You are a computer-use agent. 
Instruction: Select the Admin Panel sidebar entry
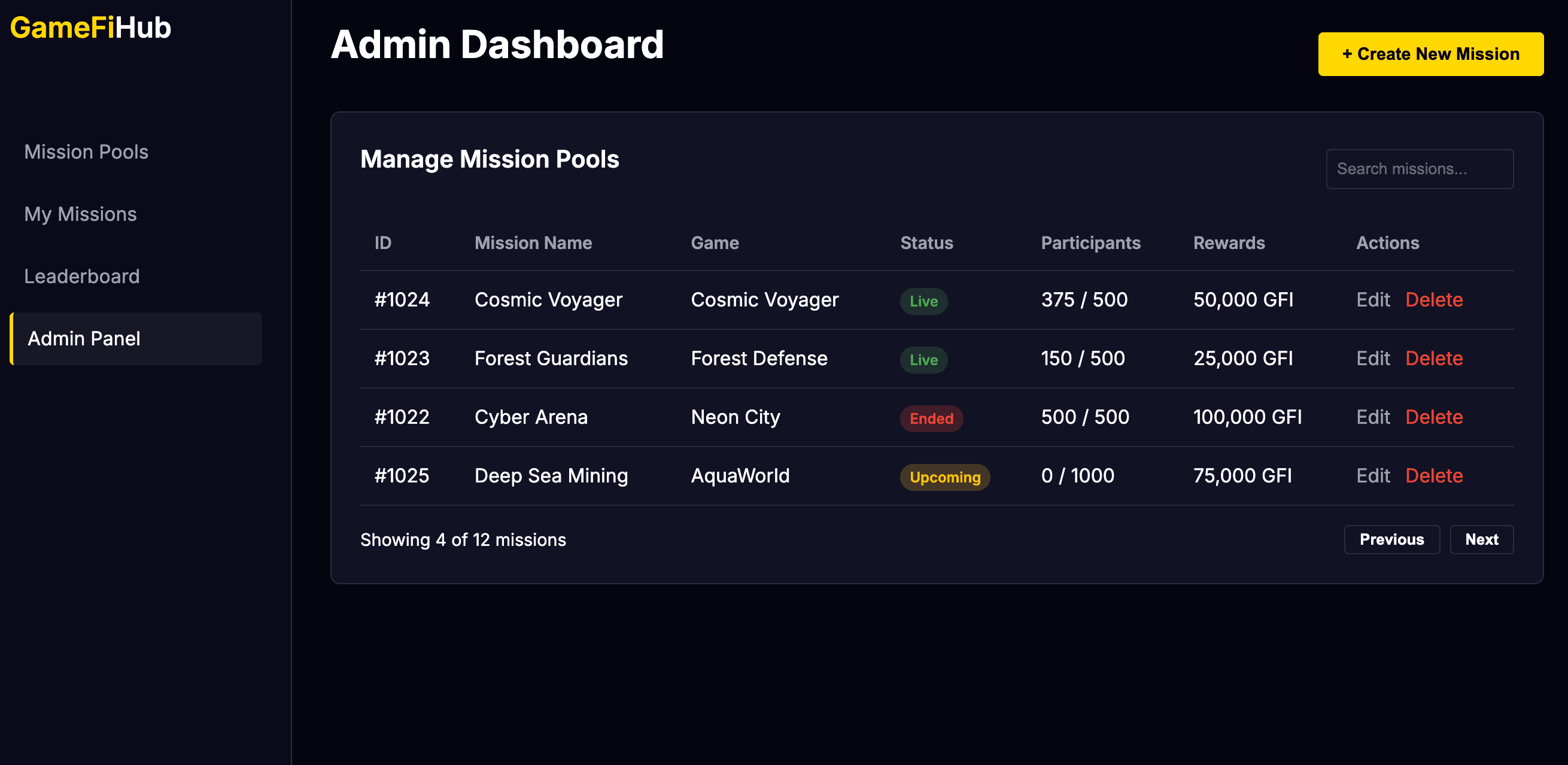point(84,338)
